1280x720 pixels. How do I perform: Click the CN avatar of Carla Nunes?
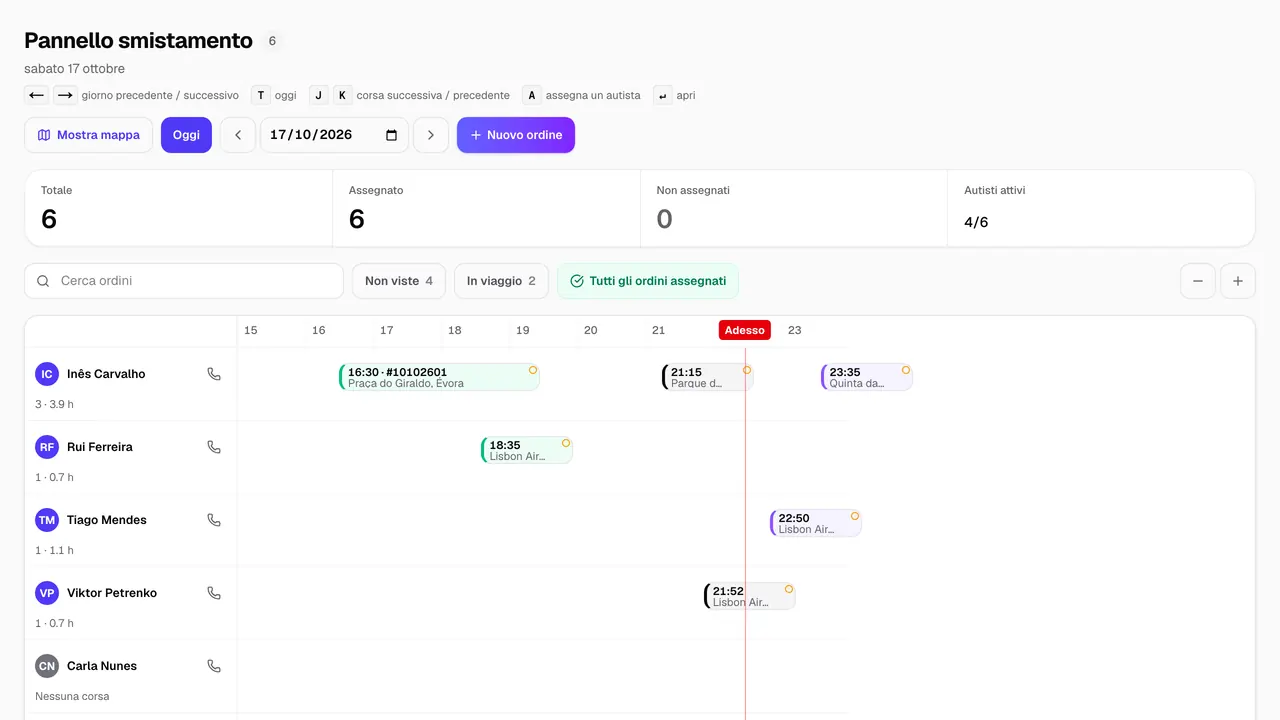tap(47, 666)
